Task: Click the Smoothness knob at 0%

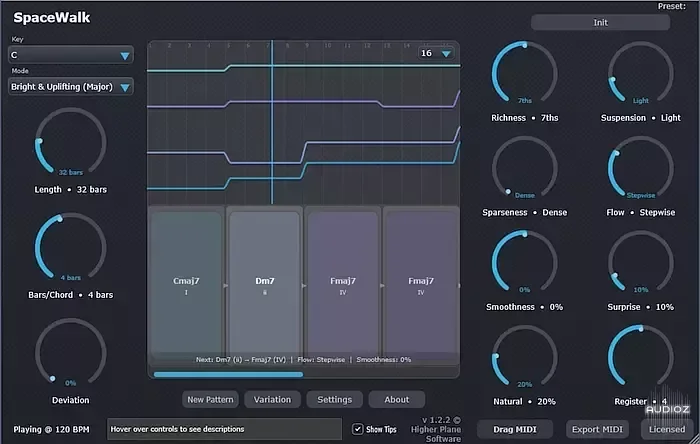Action: (x=525, y=263)
